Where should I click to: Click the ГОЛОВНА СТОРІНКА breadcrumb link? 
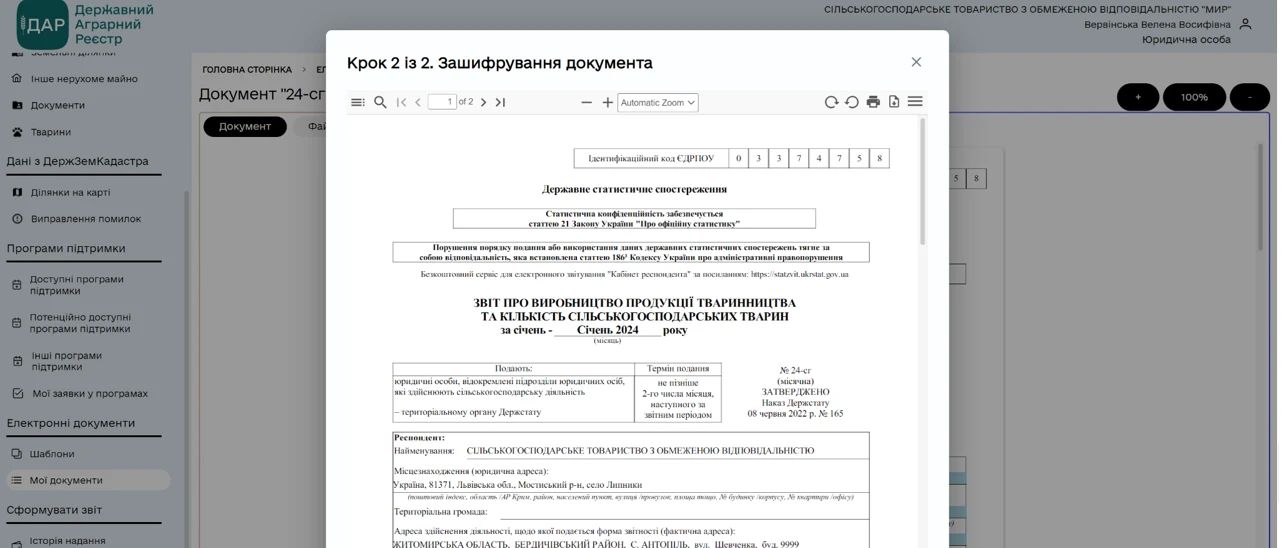248,70
